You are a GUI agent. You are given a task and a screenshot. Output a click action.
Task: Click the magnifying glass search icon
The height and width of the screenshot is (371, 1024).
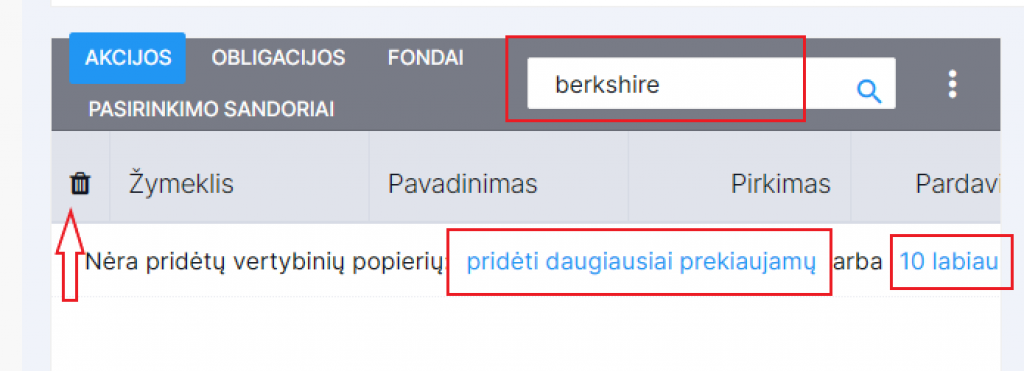point(869,91)
